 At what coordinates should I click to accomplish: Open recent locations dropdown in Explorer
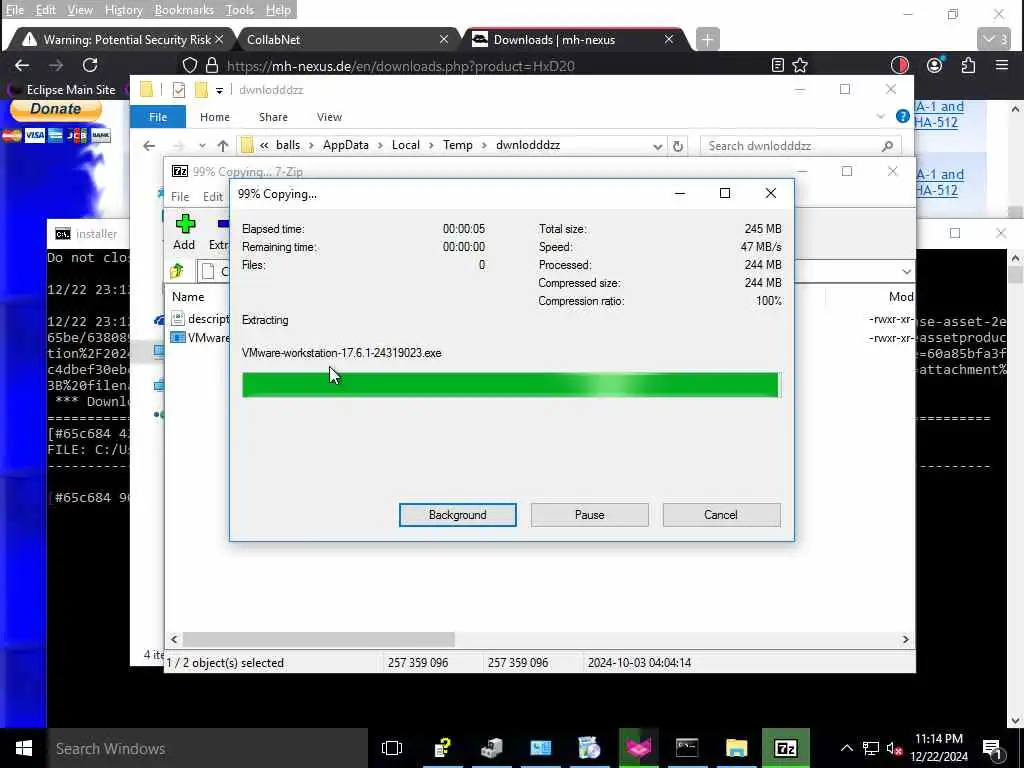[x=202, y=146]
